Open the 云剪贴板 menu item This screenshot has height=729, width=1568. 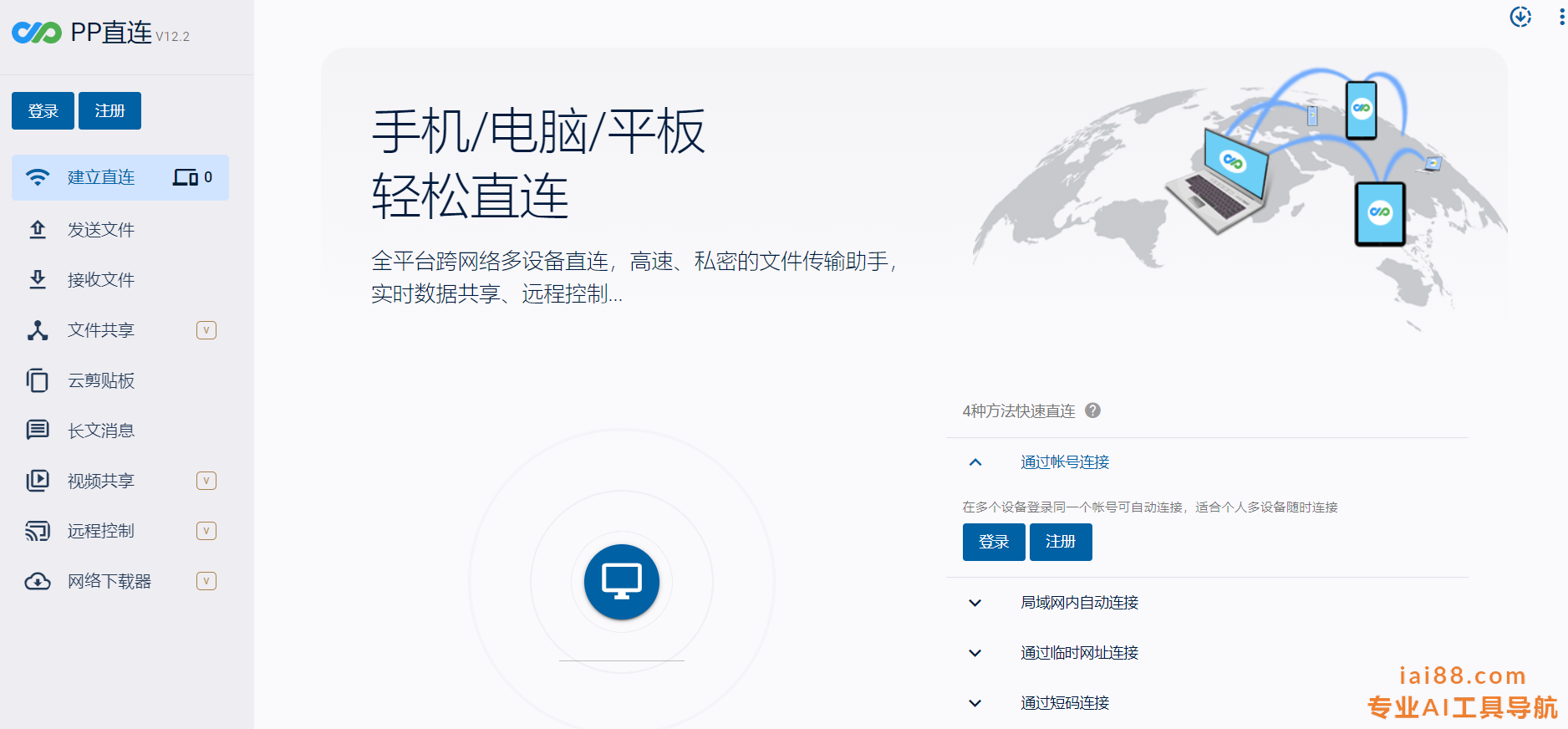(x=120, y=380)
